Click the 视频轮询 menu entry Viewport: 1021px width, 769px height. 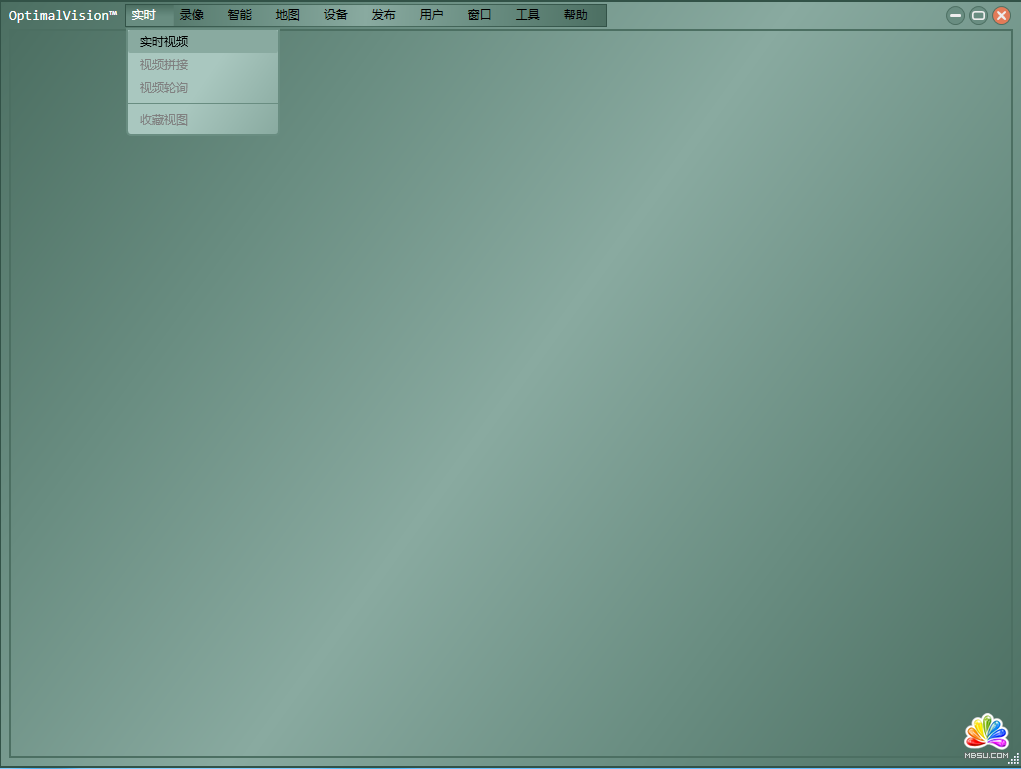click(x=164, y=88)
